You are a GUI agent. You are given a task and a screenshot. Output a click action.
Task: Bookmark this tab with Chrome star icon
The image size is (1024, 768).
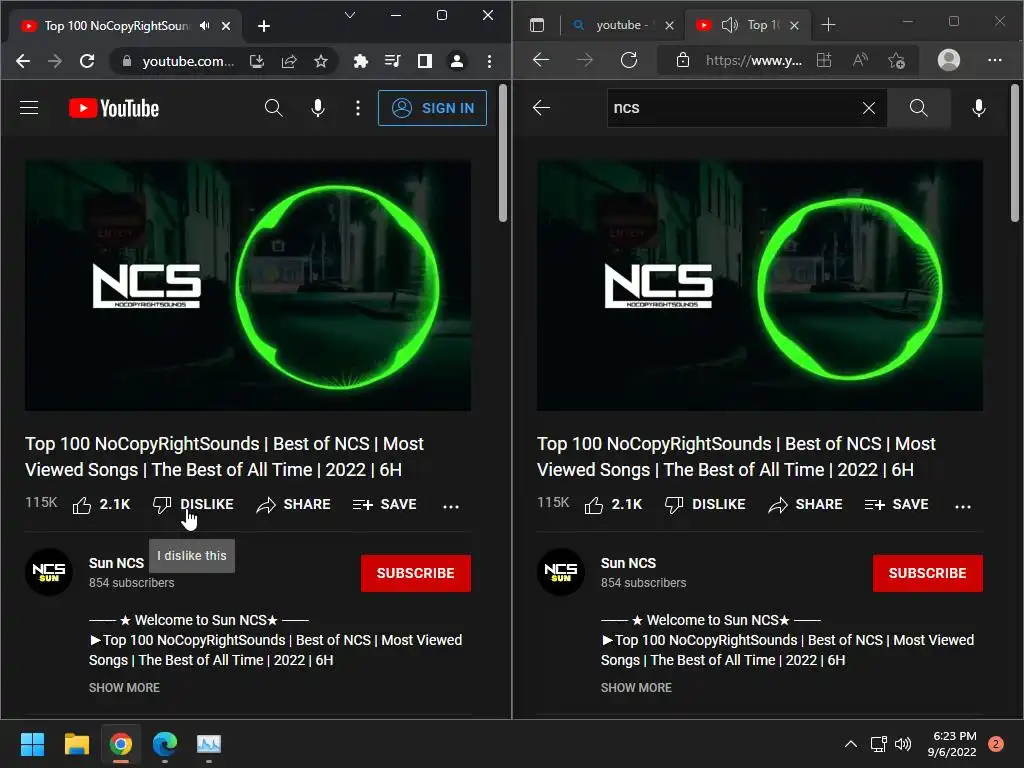321,61
